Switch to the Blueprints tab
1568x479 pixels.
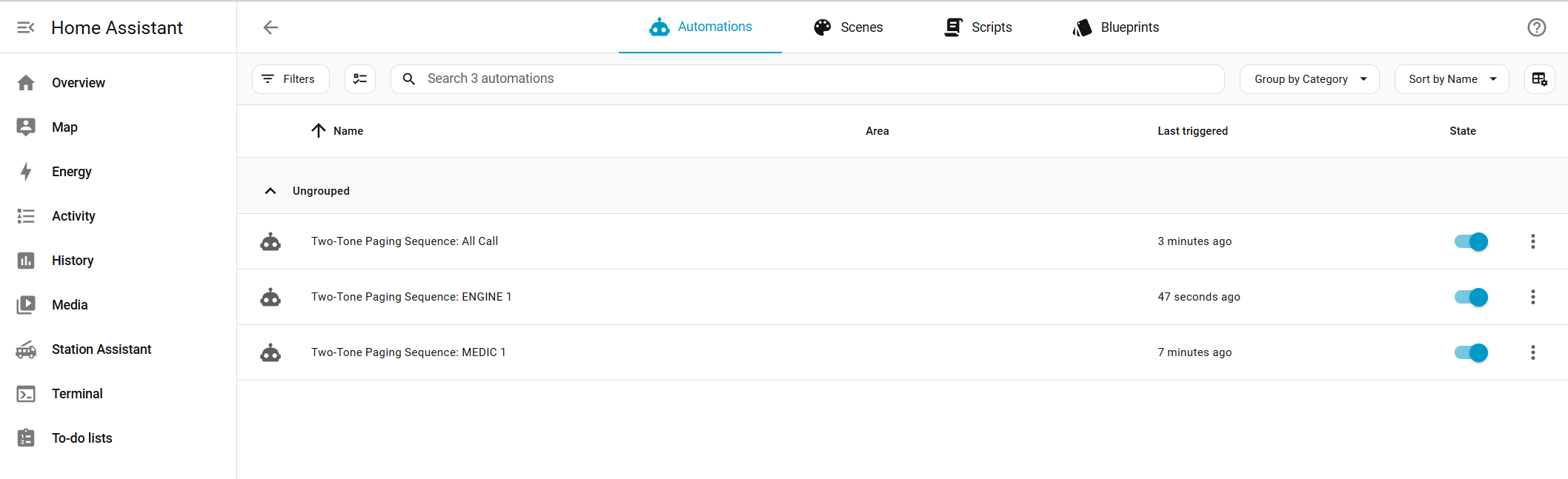[x=1115, y=27]
